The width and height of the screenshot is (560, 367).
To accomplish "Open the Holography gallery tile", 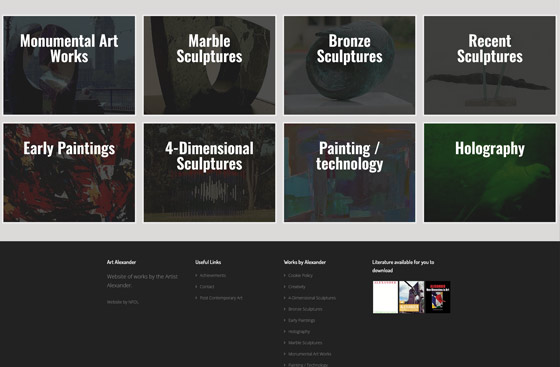I will tap(490, 173).
